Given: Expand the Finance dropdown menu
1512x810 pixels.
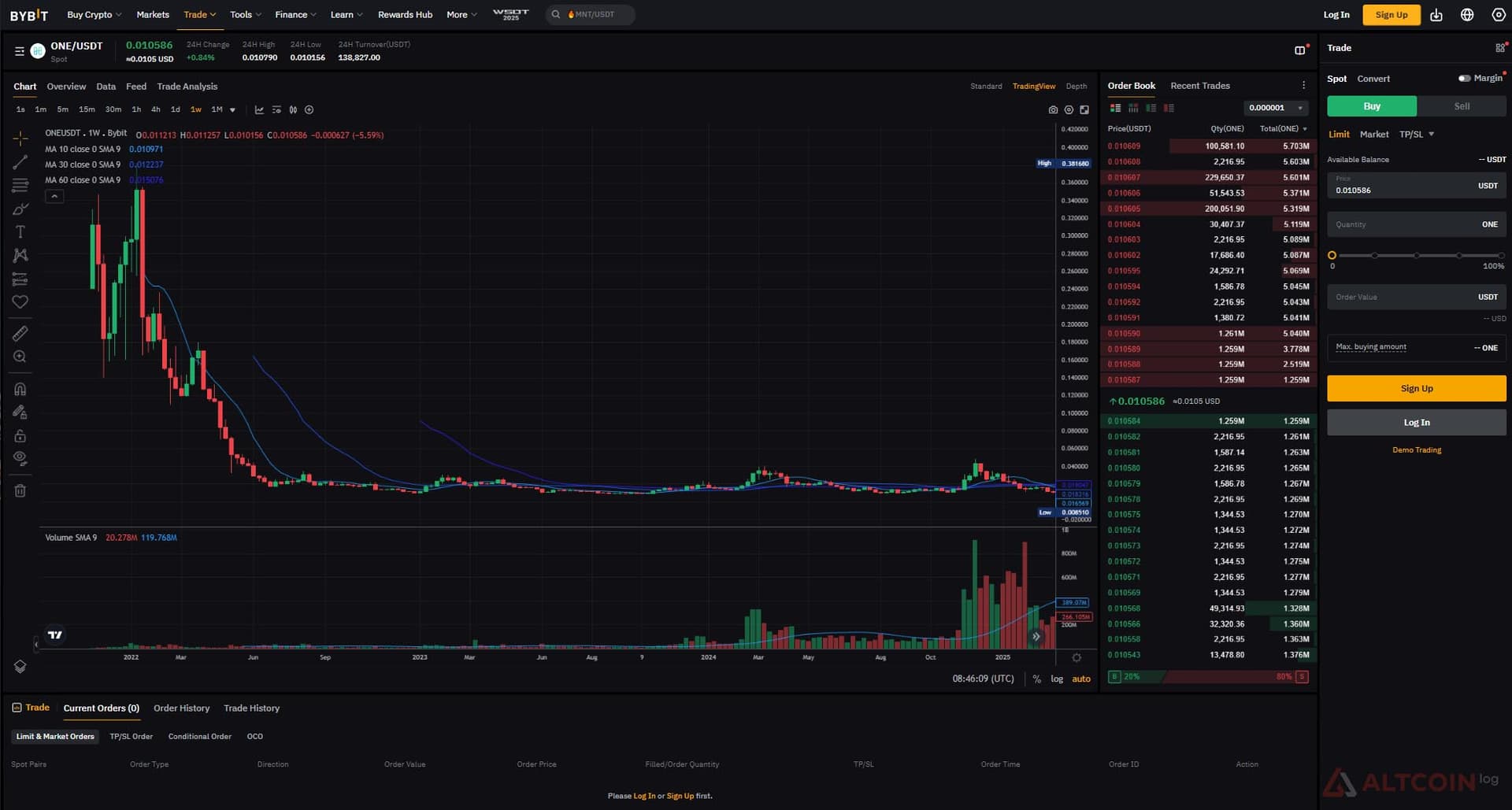Looking at the screenshot, I should [295, 15].
